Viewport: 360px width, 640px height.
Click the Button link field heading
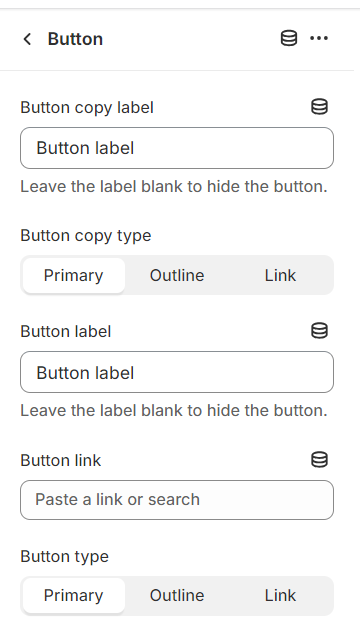pyautogui.click(x=61, y=460)
